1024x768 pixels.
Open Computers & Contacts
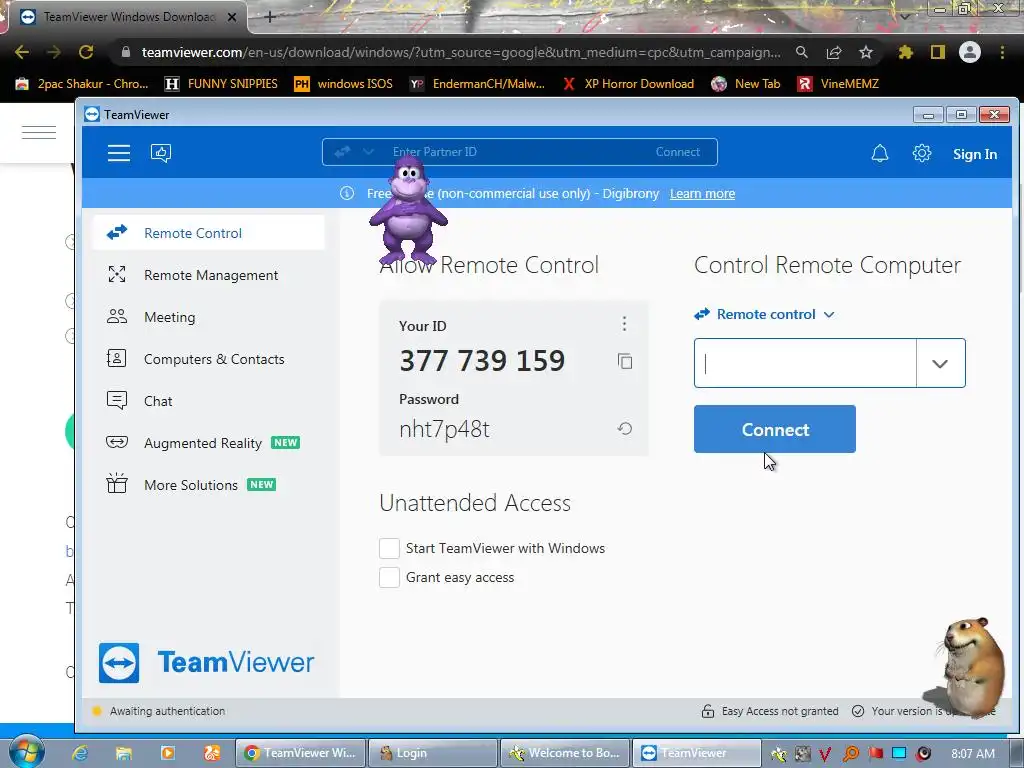coord(209,359)
